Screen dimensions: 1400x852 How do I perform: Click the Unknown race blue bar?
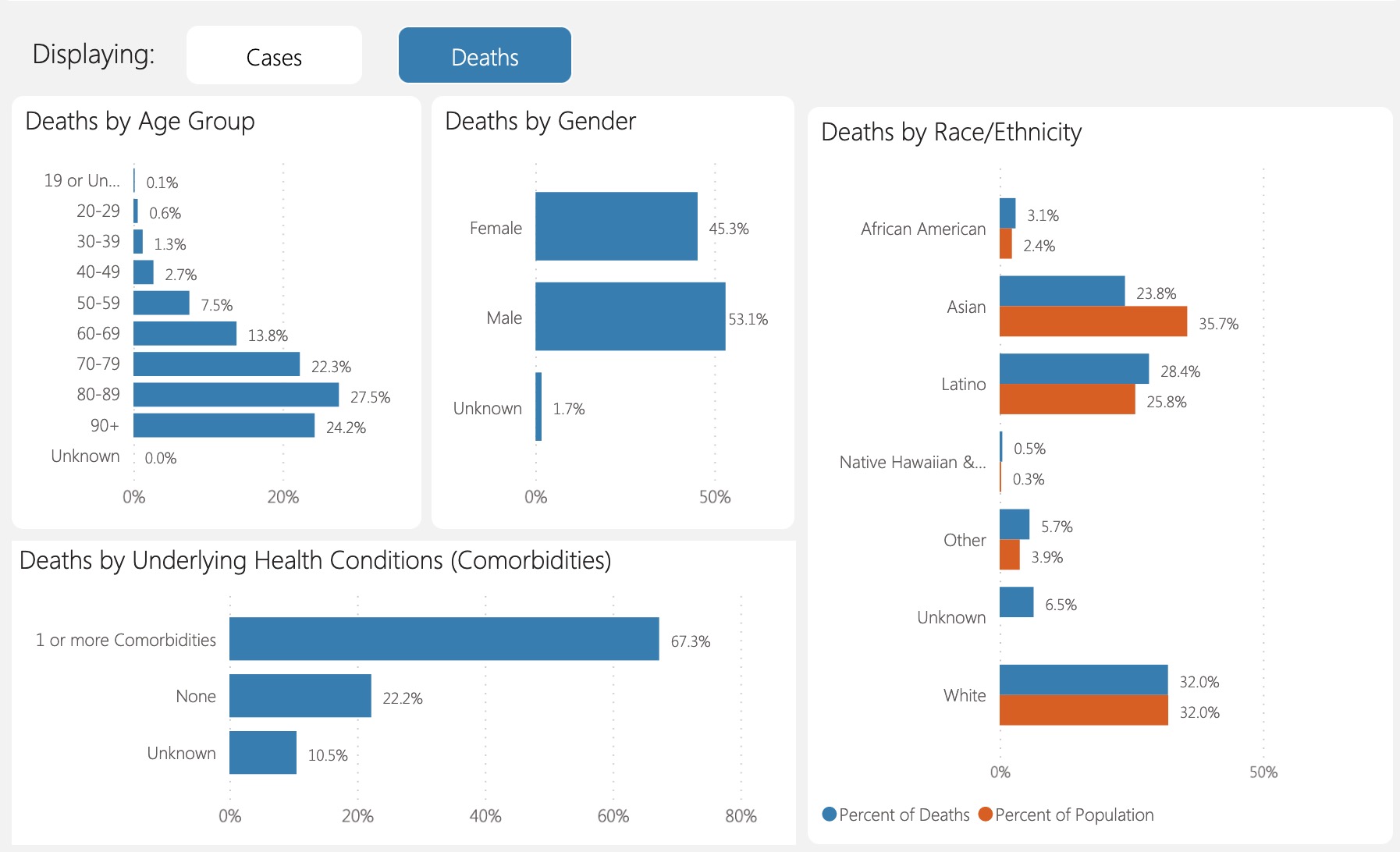coord(1016,602)
